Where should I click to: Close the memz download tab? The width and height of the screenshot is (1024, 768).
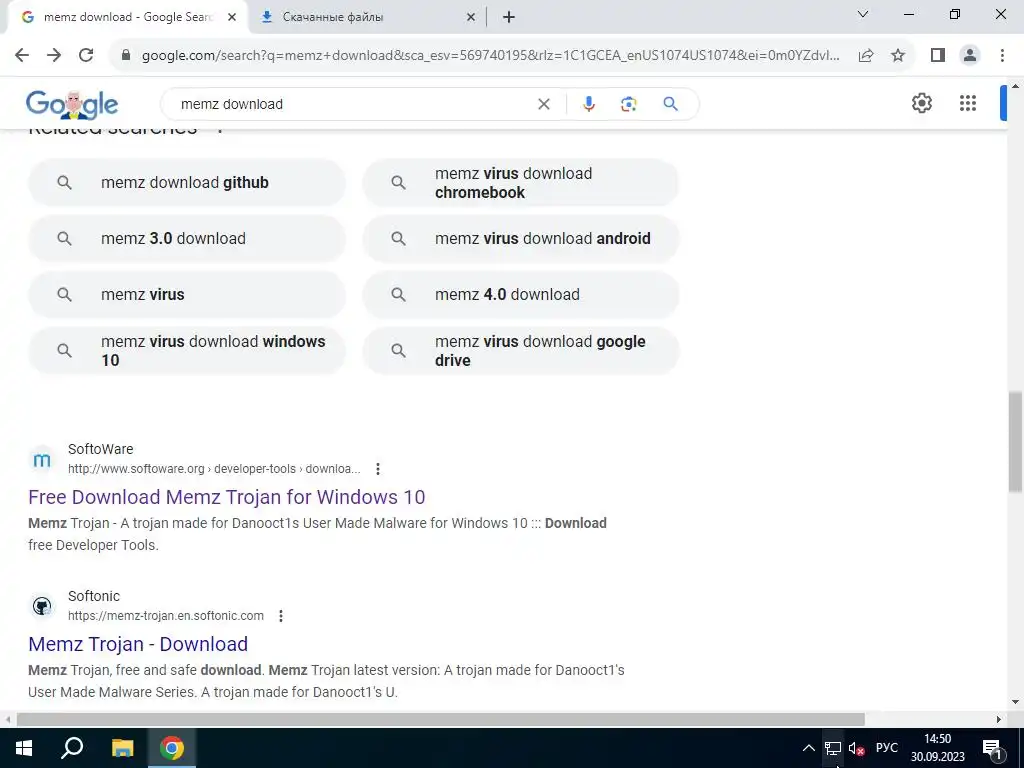(x=232, y=18)
